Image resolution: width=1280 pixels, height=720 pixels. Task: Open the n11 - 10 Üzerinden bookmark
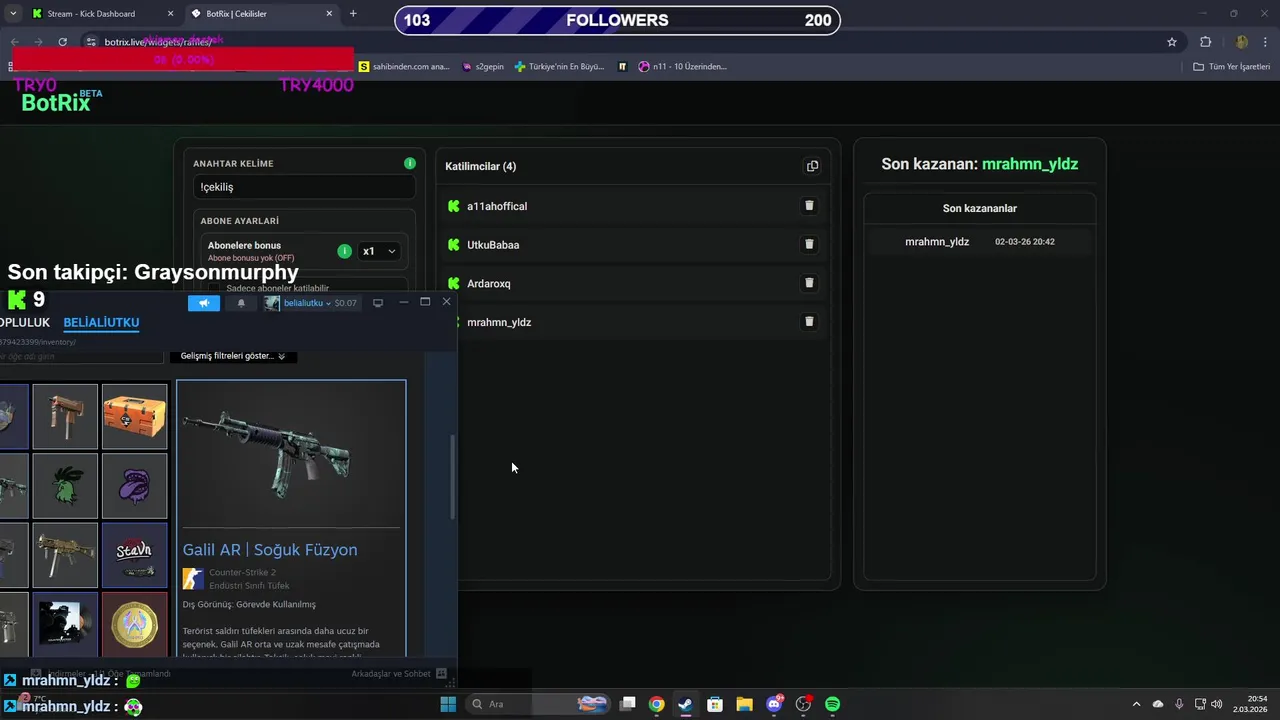tap(682, 67)
